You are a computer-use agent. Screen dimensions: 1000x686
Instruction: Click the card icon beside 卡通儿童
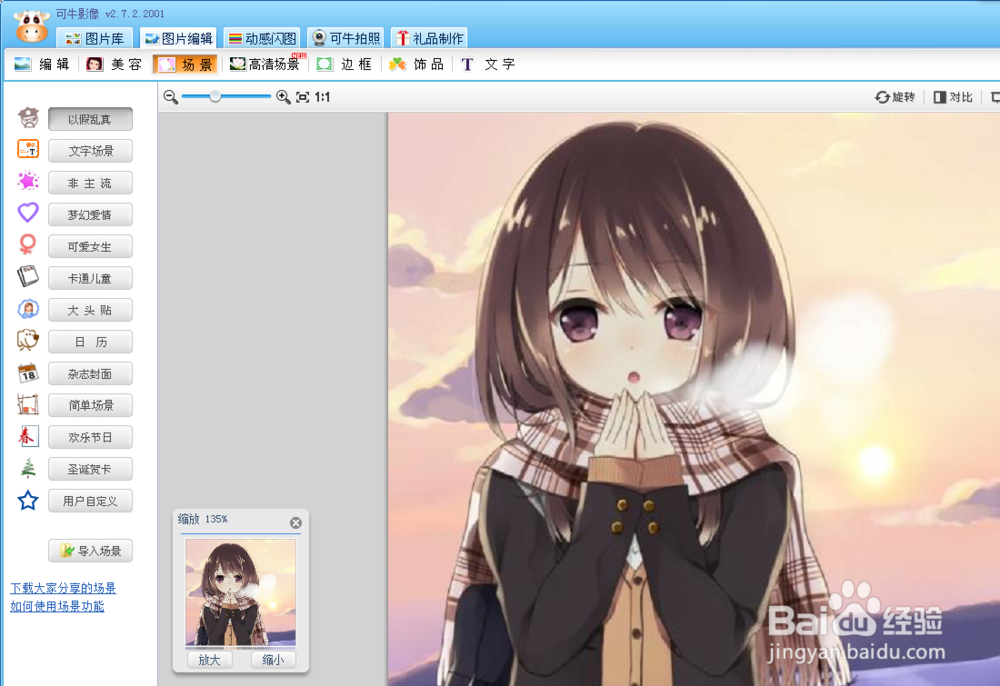[x=28, y=277]
